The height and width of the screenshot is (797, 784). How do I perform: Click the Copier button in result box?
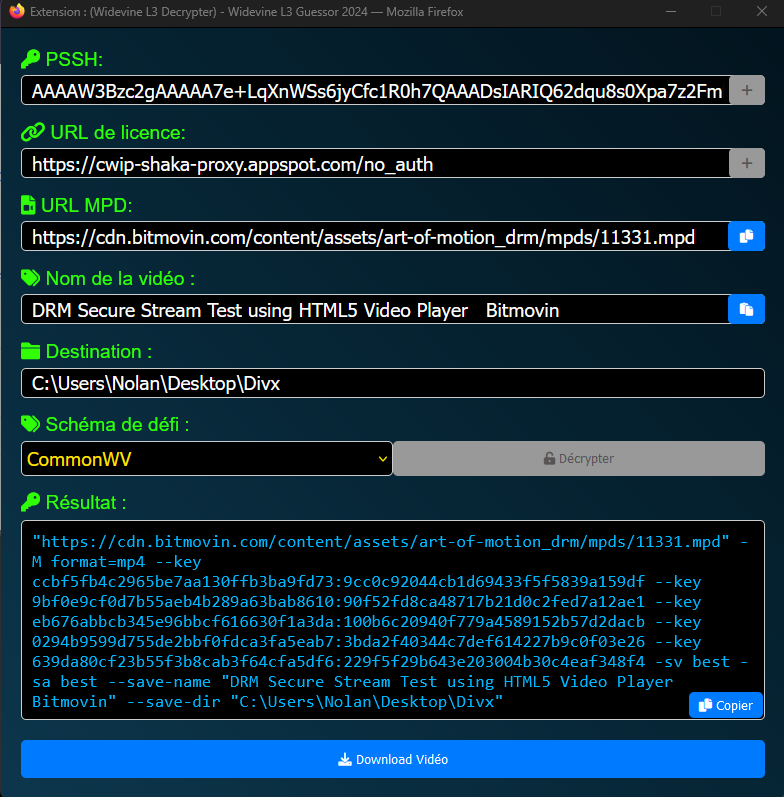726,705
